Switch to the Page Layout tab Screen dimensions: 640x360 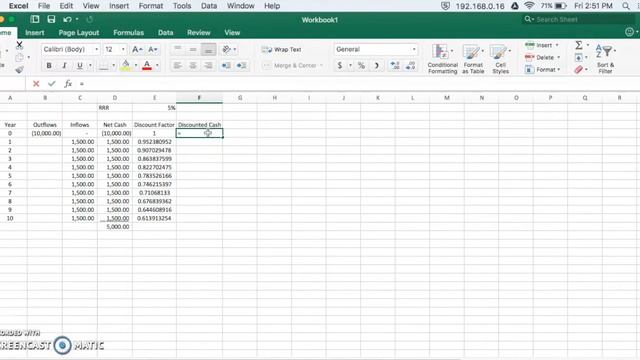tap(79, 33)
